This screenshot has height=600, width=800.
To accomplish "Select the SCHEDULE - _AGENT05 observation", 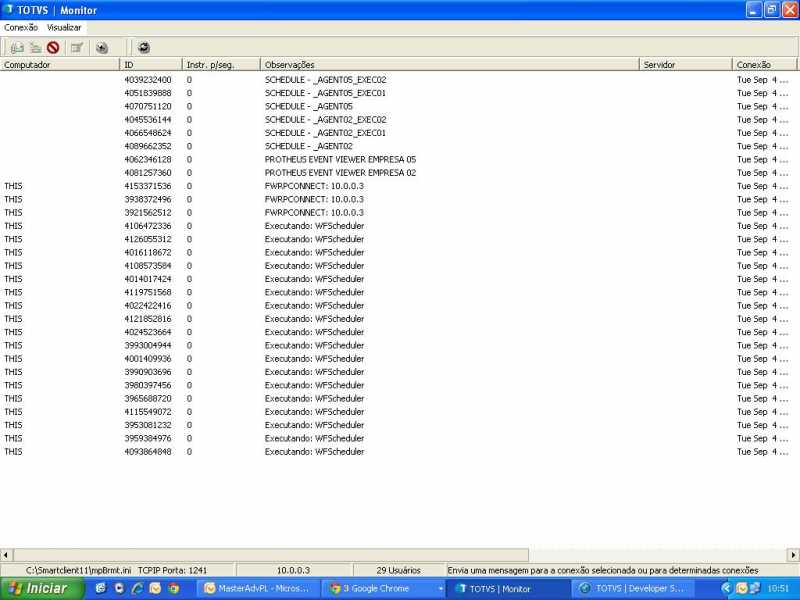I will click(308, 107).
